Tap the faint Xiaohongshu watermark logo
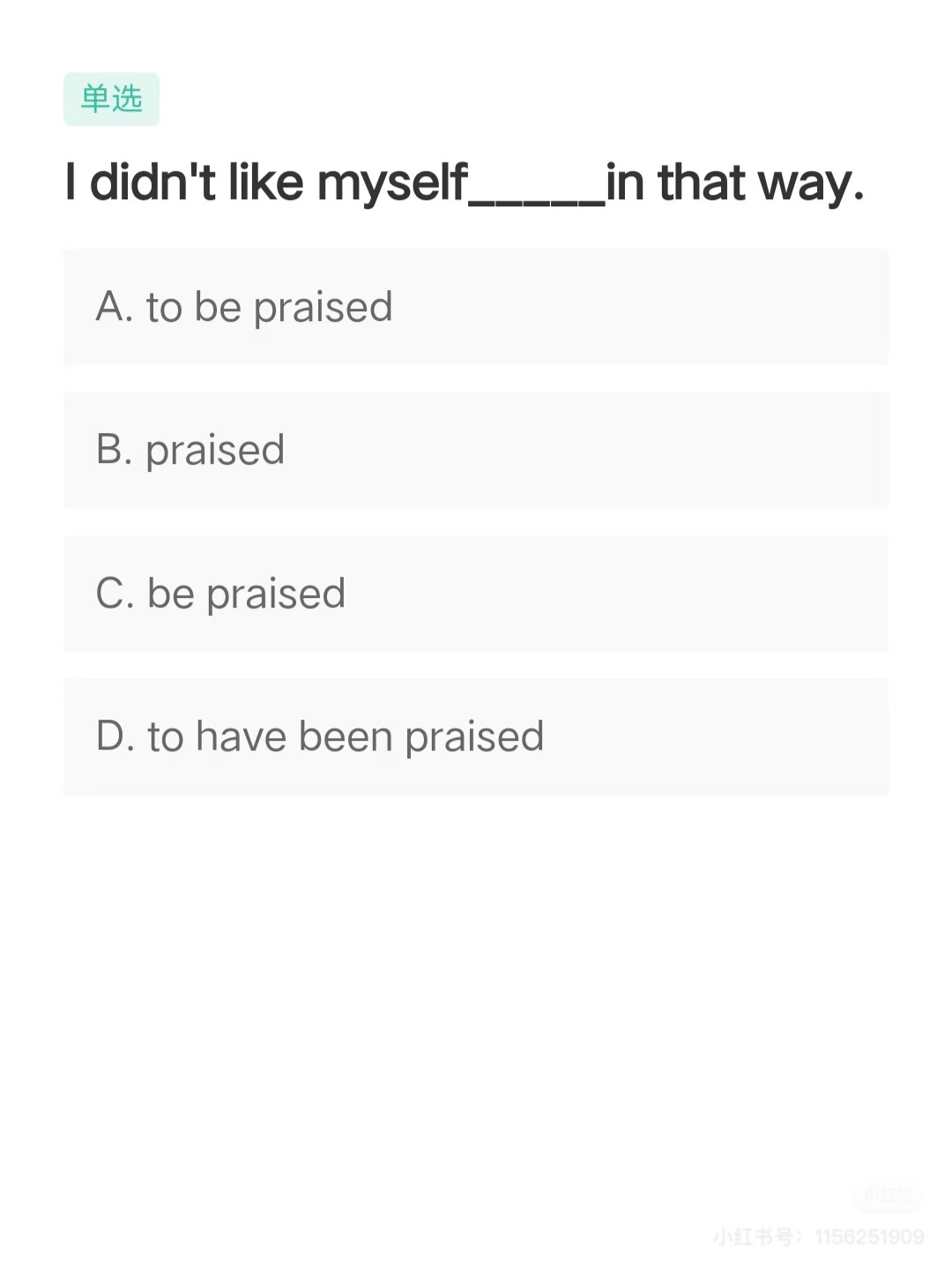The image size is (952, 1270). pos(887,1196)
